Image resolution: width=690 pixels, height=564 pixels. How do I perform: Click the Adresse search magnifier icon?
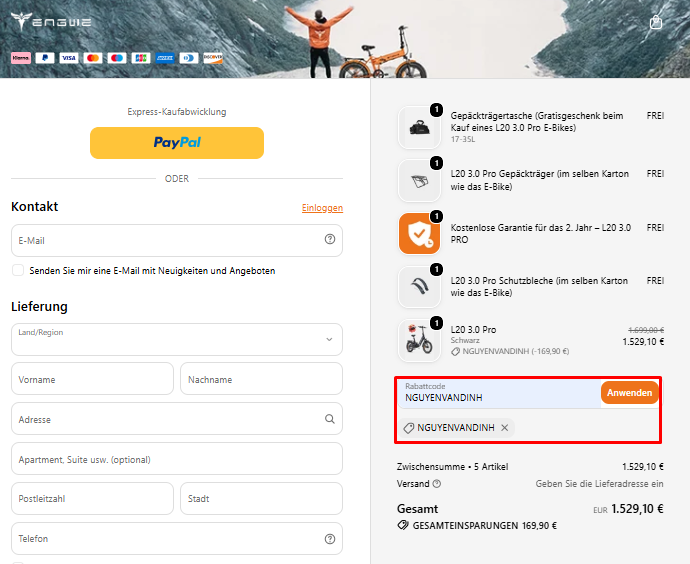(330, 419)
